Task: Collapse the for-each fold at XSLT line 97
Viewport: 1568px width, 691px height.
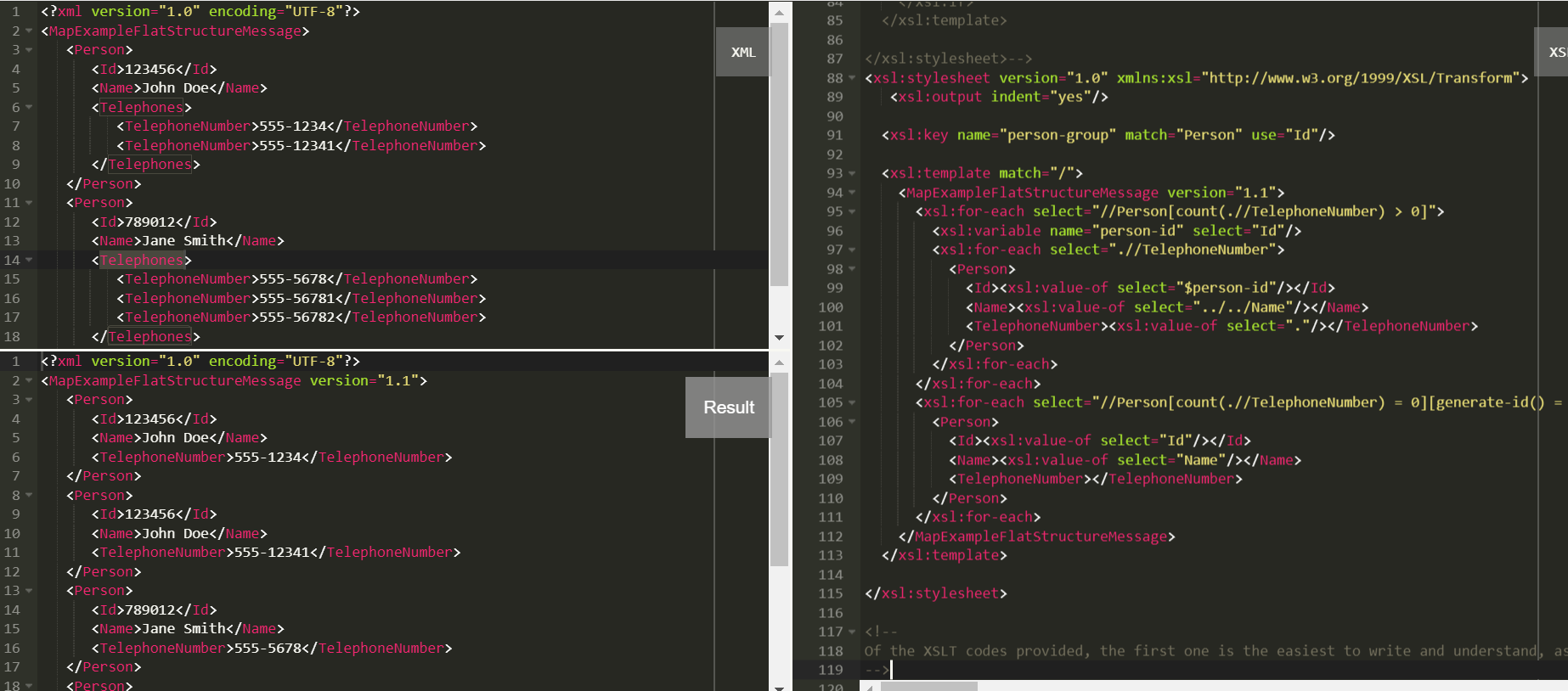Action: click(x=852, y=250)
